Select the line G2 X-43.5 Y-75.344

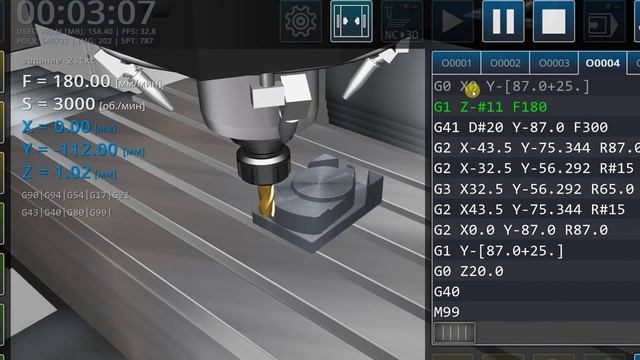[x=536, y=148]
